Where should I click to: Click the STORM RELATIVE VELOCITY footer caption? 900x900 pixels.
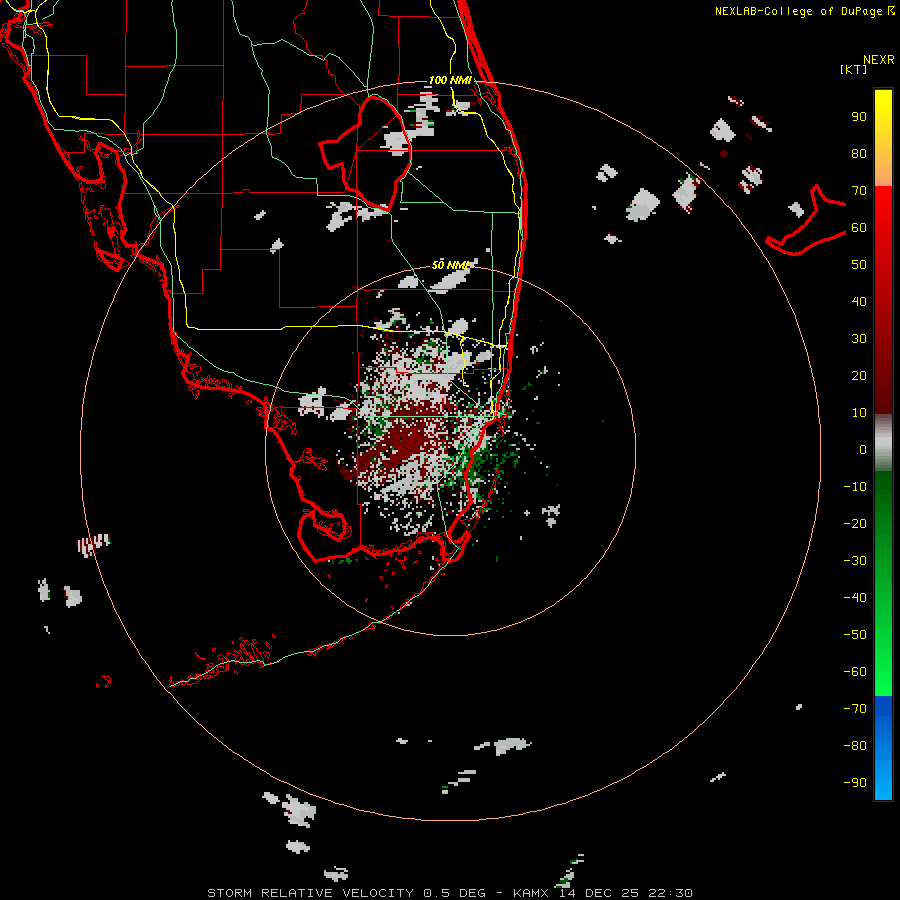click(x=449, y=893)
